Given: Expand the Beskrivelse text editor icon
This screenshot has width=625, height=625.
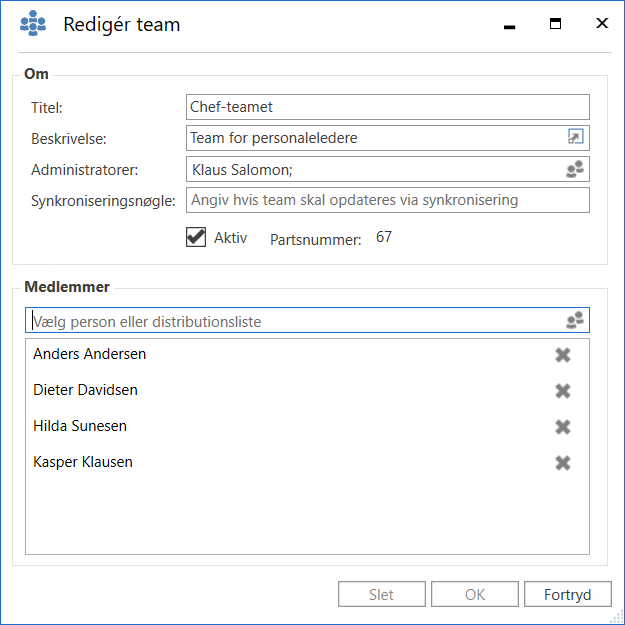Looking at the screenshot, I should 575,138.
